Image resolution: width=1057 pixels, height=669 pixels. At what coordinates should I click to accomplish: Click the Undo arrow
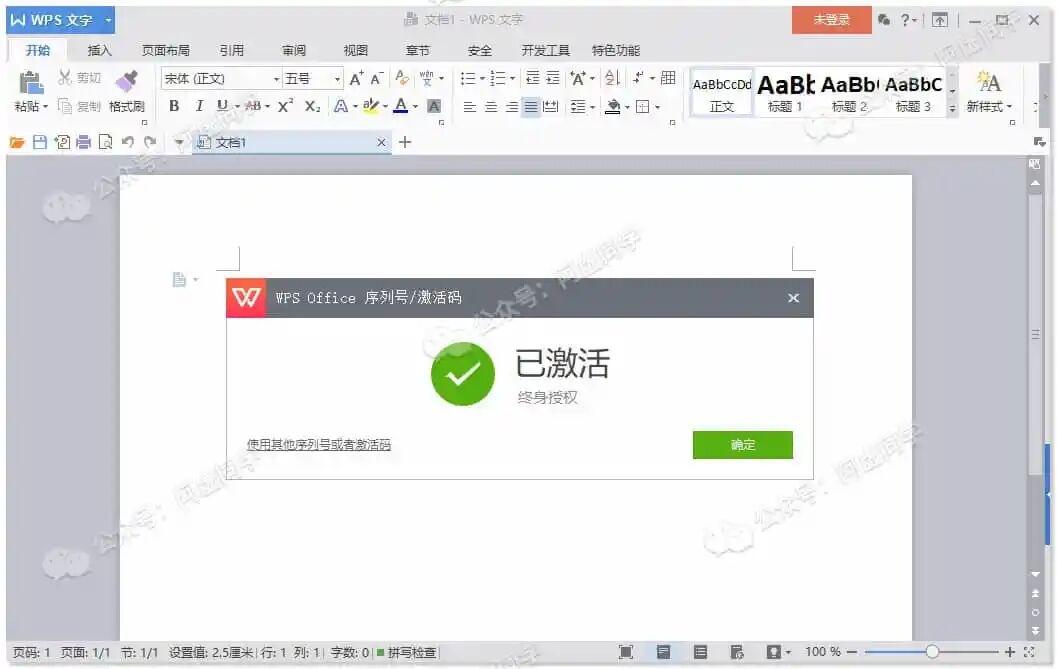[127, 142]
